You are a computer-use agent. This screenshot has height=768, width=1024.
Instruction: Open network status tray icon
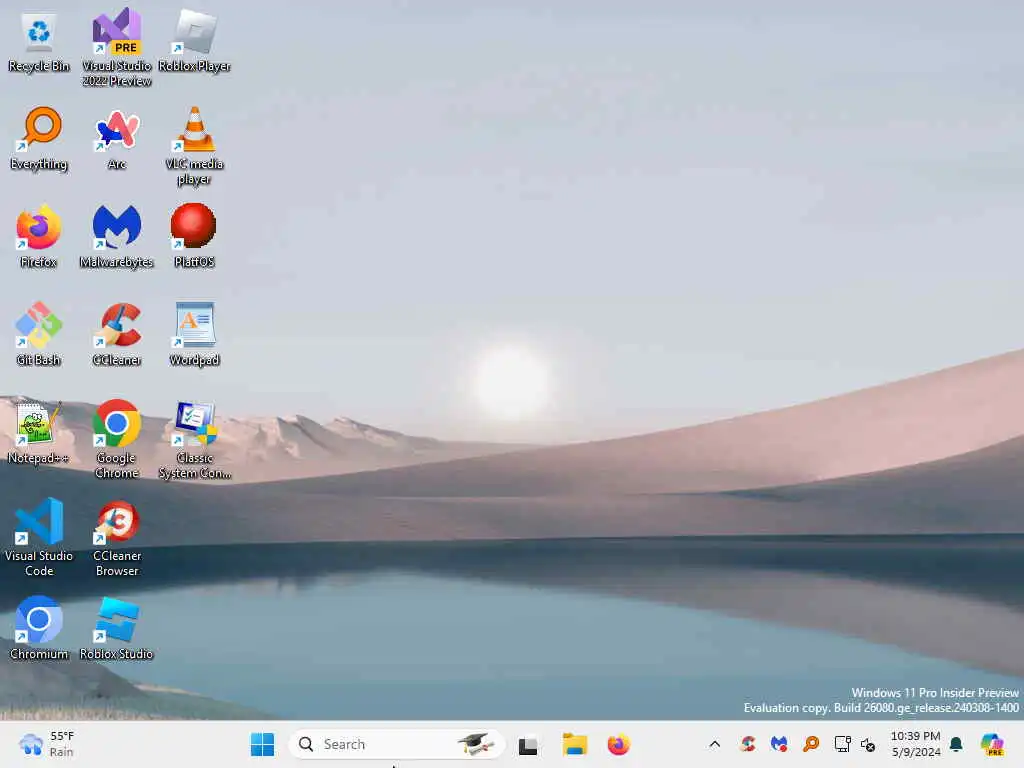point(842,744)
